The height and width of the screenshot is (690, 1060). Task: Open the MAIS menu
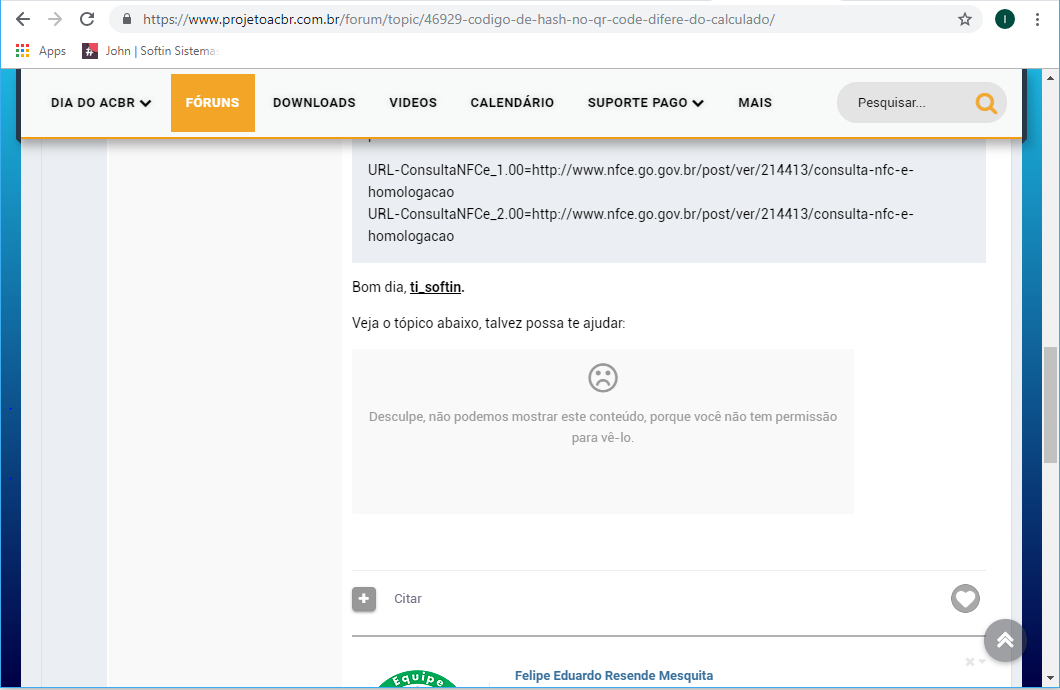pyautogui.click(x=754, y=103)
